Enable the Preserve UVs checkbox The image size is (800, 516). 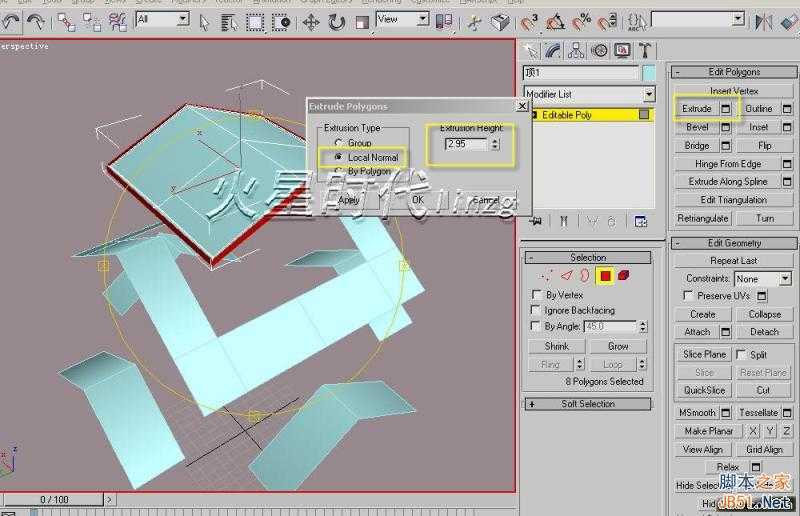(x=688, y=296)
